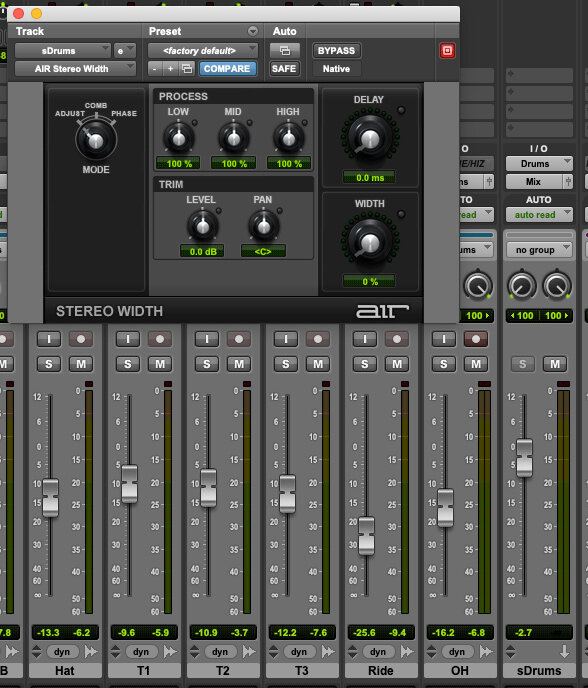Click the Mix output plus icon
The height and width of the screenshot is (688, 588).
(x=568, y=182)
